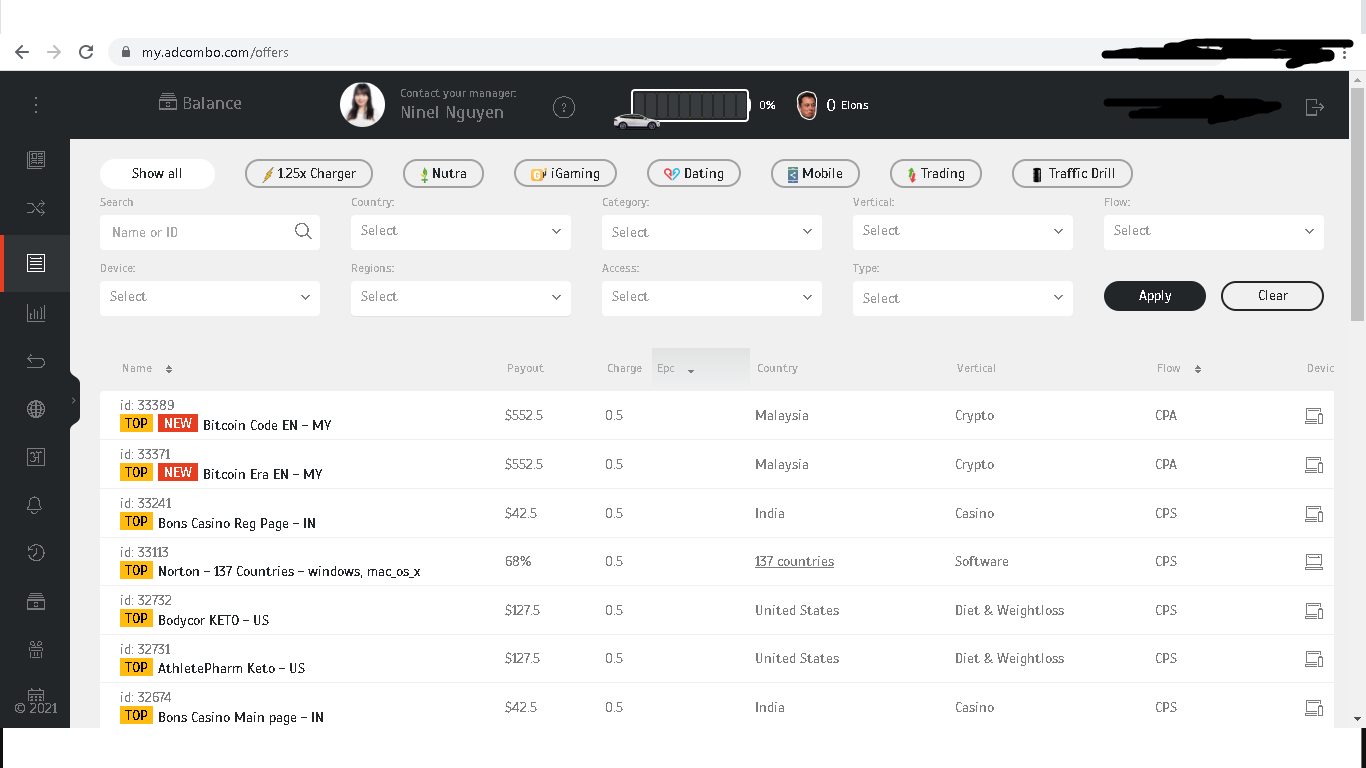Screen dimensions: 1366x768
Task: Click the device icon in Bitcoin Code row
Action: 1314,416
